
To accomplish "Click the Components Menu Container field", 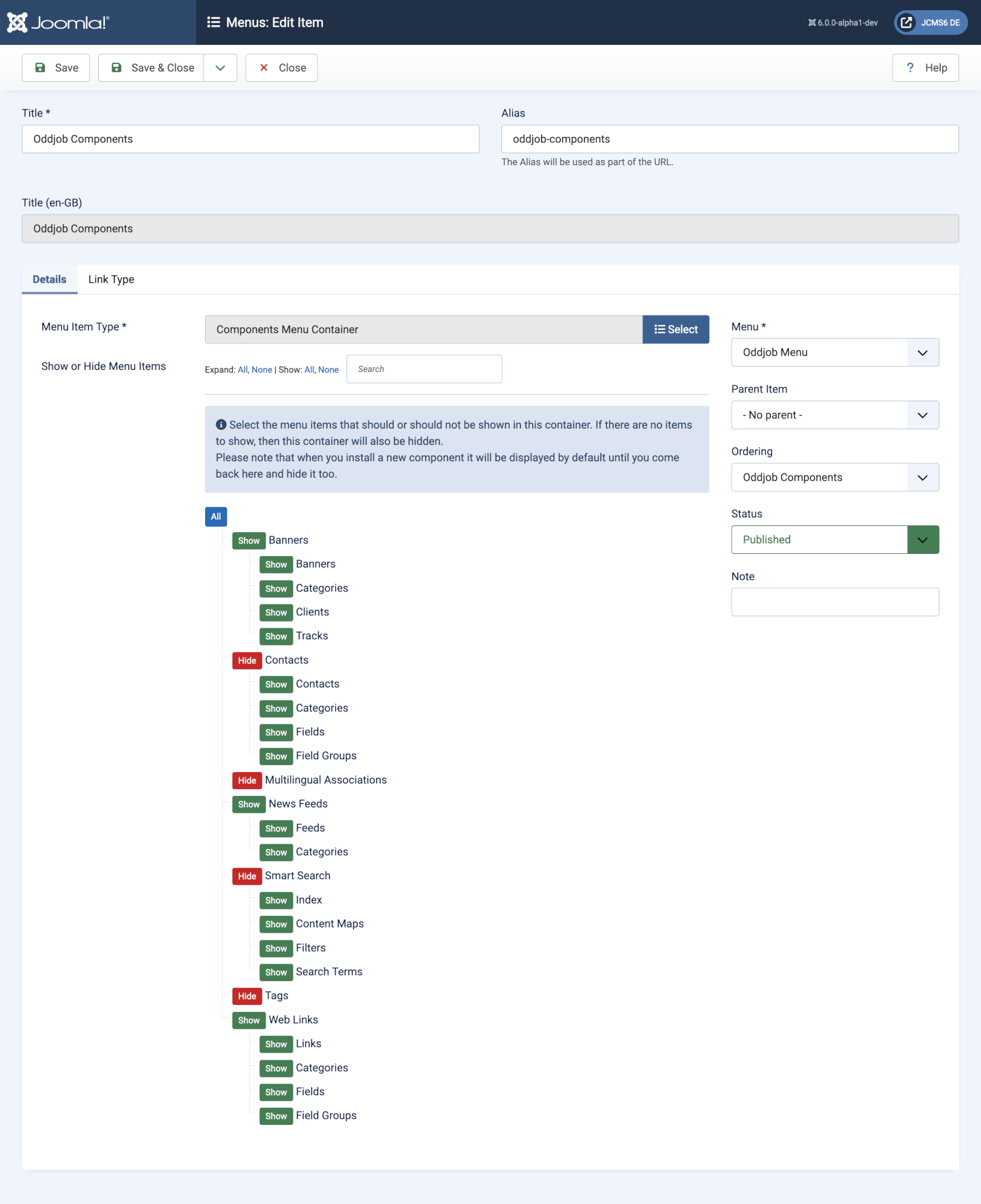I will point(424,329).
